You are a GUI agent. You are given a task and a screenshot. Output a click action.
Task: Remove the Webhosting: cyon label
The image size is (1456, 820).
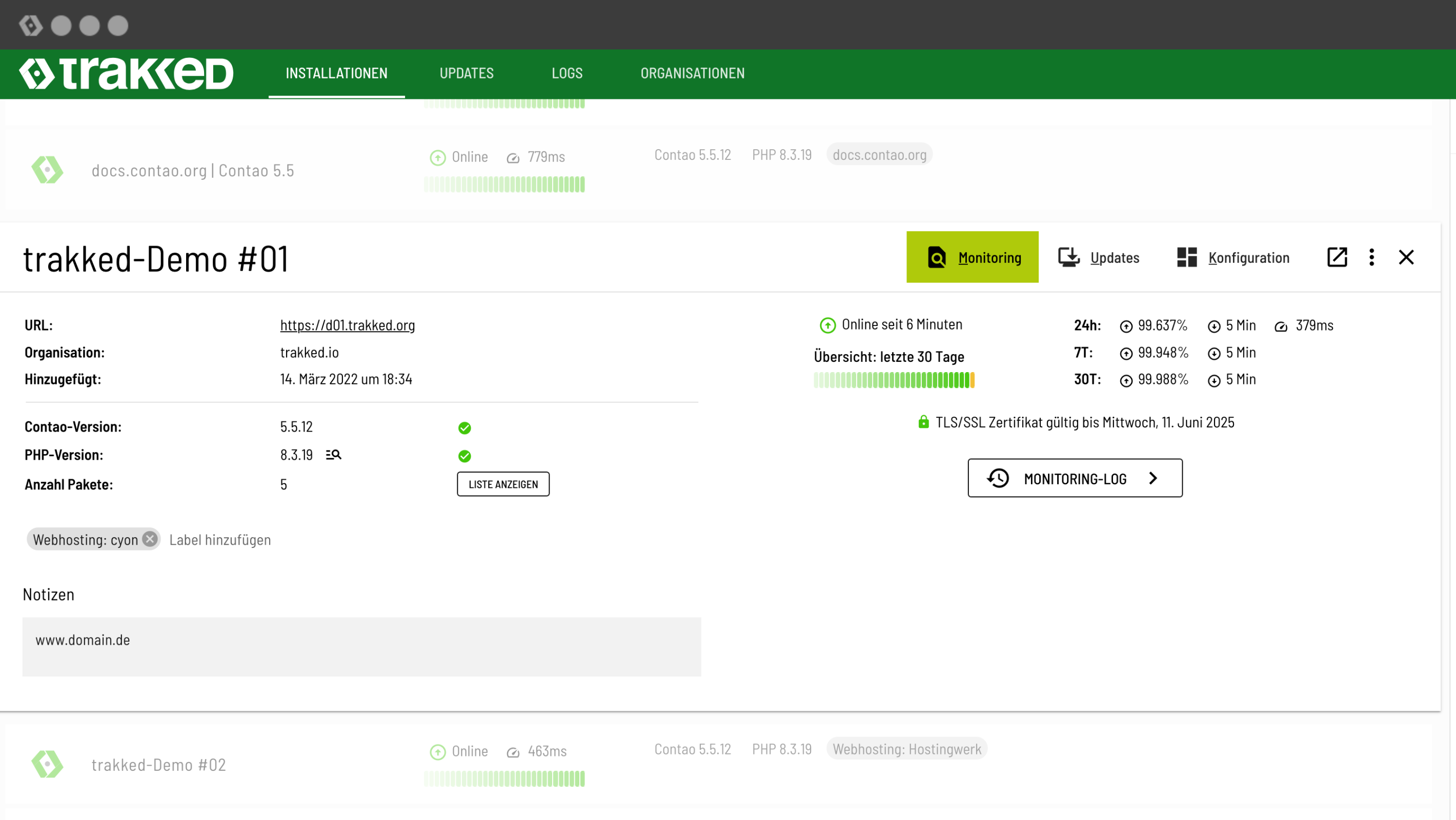pyautogui.click(x=150, y=539)
